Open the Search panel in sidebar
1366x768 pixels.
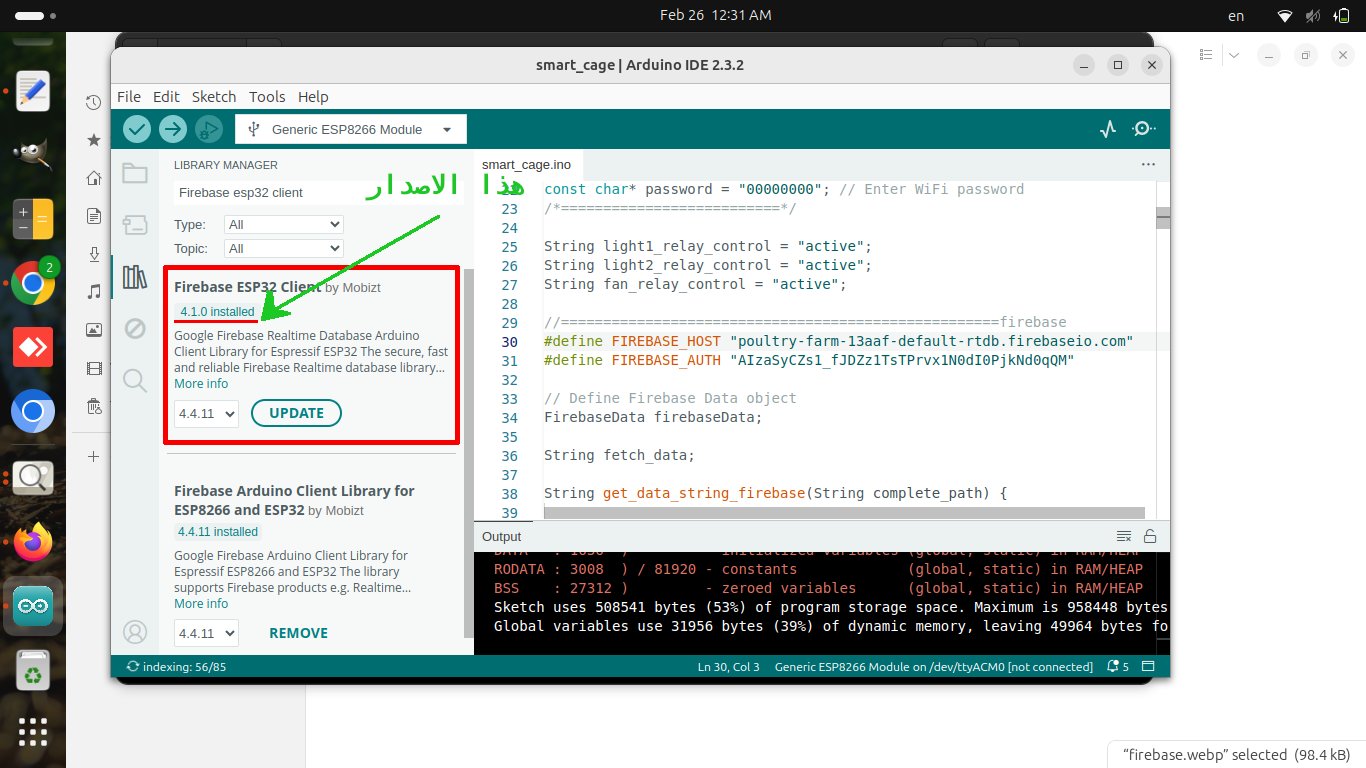point(135,379)
